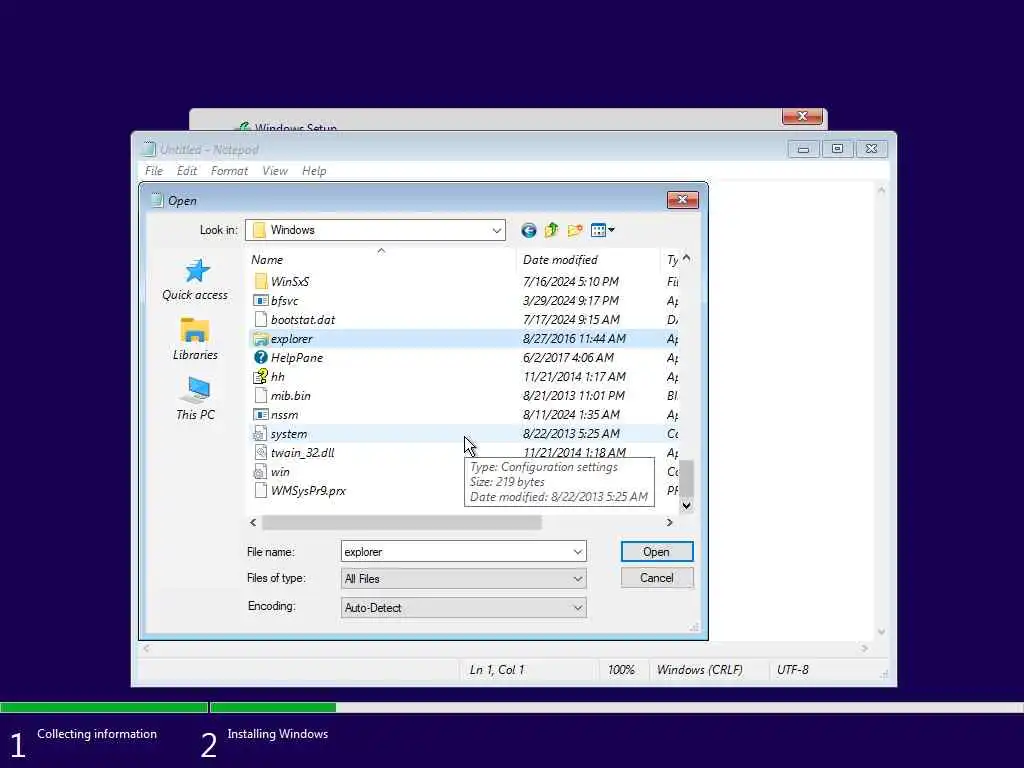This screenshot has height=768, width=1024.
Task: Click Windows (CRLF) in status bar
Action: (x=699, y=670)
